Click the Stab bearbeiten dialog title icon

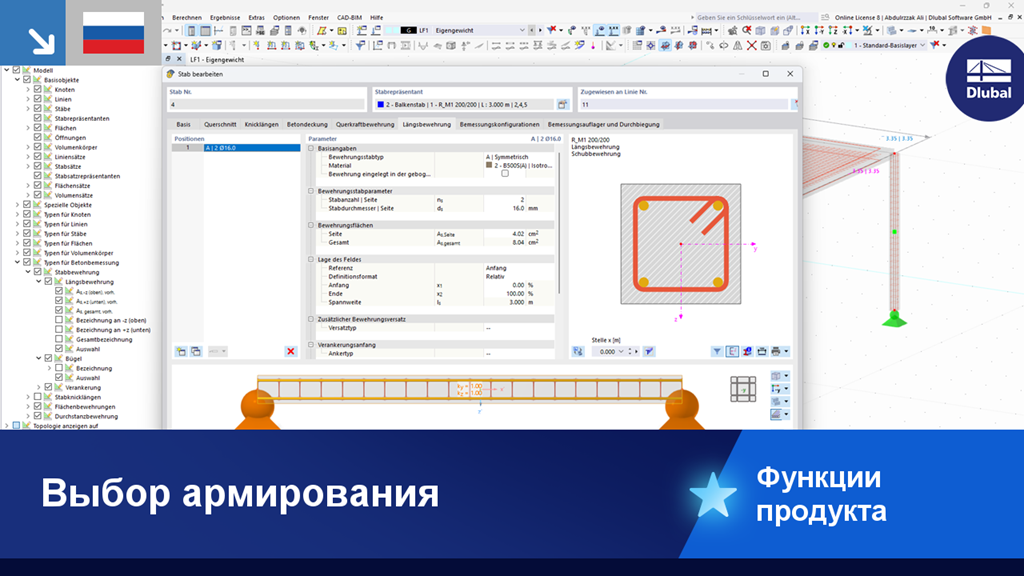170,74
